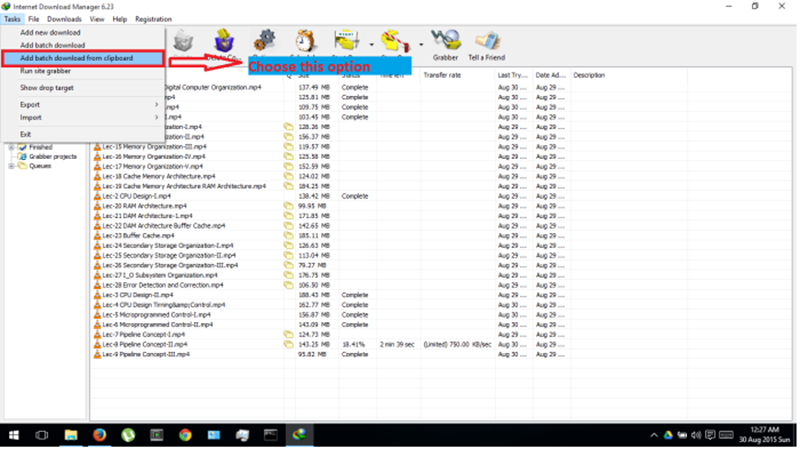
Task: Expand the Finished tree node
Action: pyautogui.click(x=11, y=147)
